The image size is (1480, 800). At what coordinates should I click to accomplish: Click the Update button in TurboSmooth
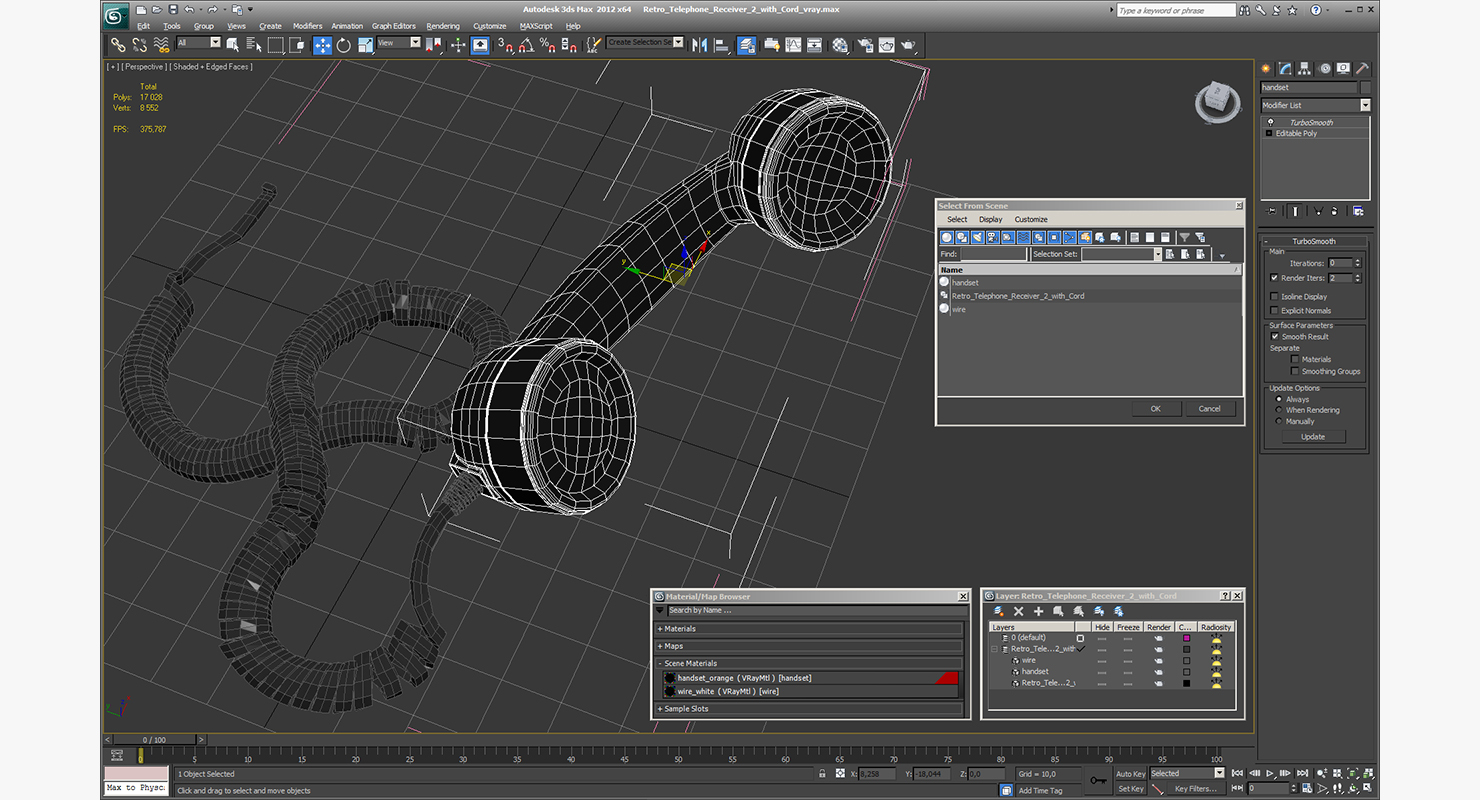1313,436
